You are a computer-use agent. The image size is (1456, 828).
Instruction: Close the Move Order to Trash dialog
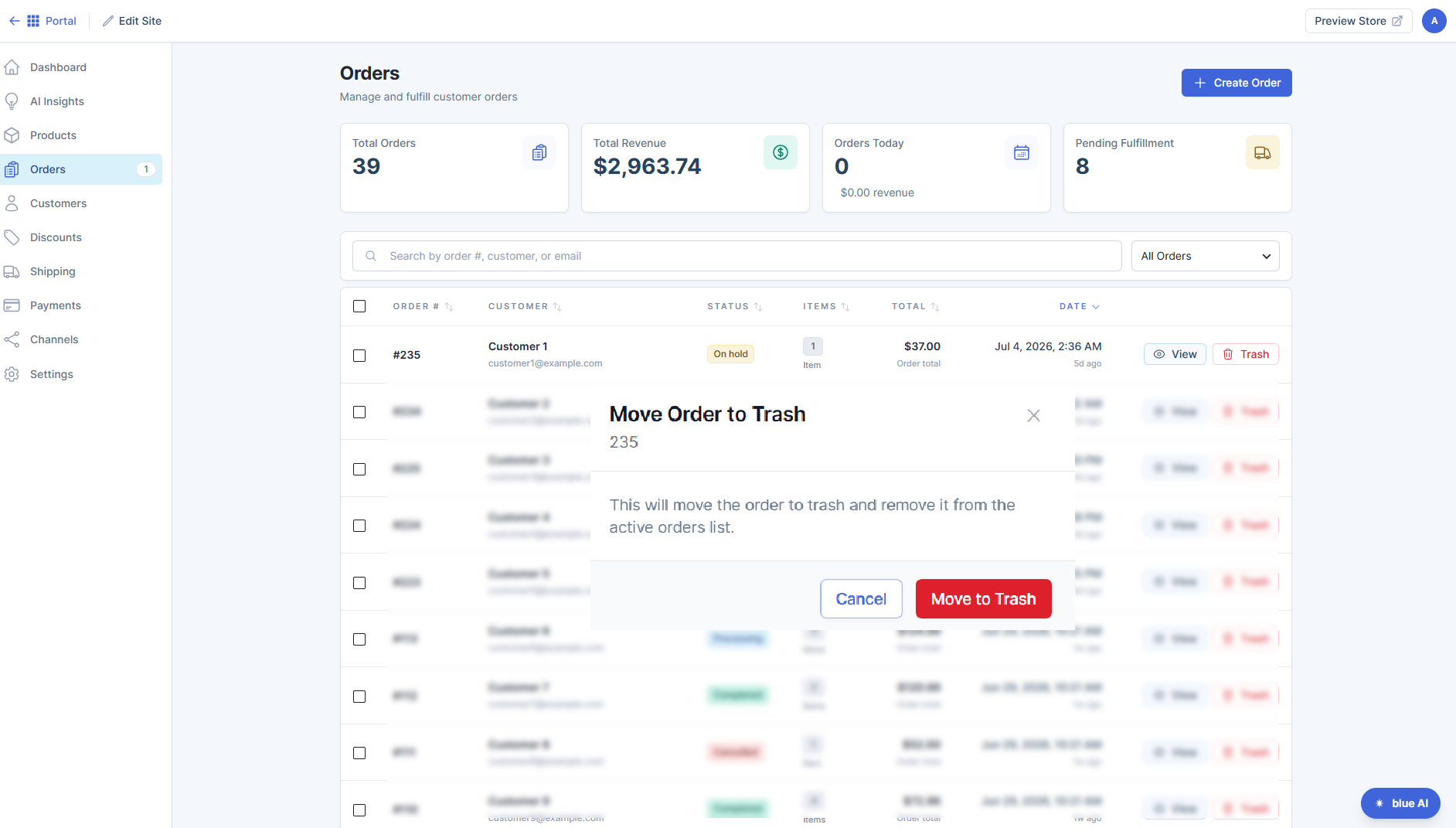(1033, 415)
